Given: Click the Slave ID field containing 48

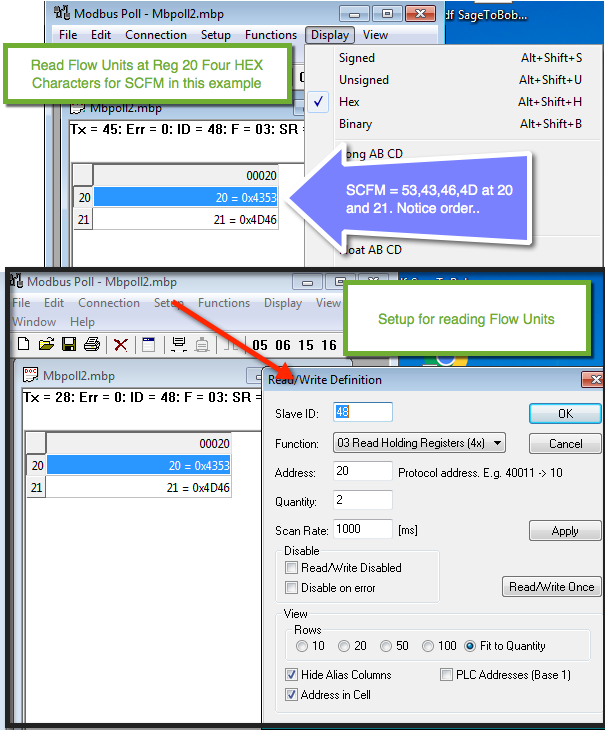Looking at the screenshot, I should [x=363, y=412].
